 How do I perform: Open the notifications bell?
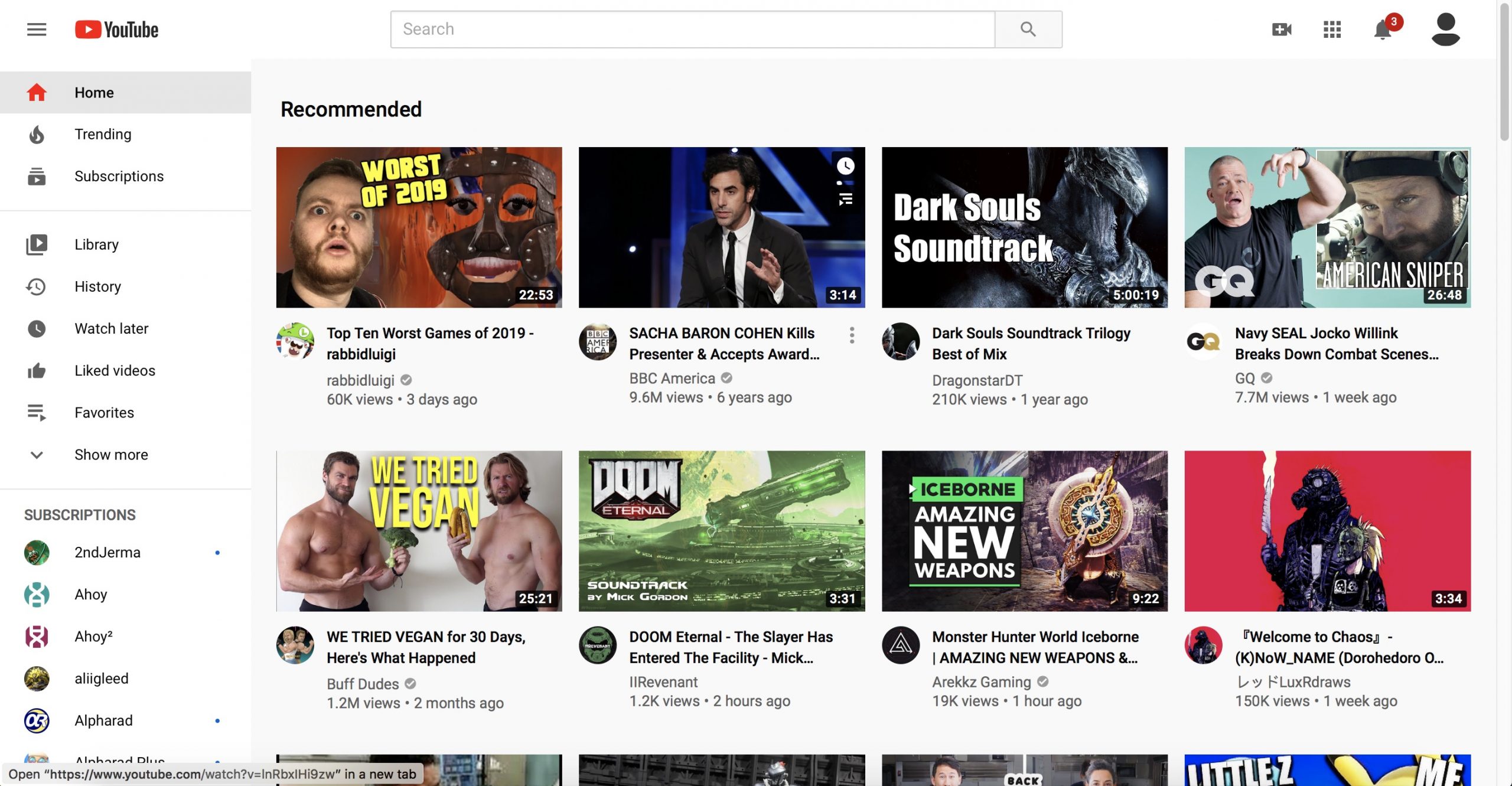(x=1383, y=30)
